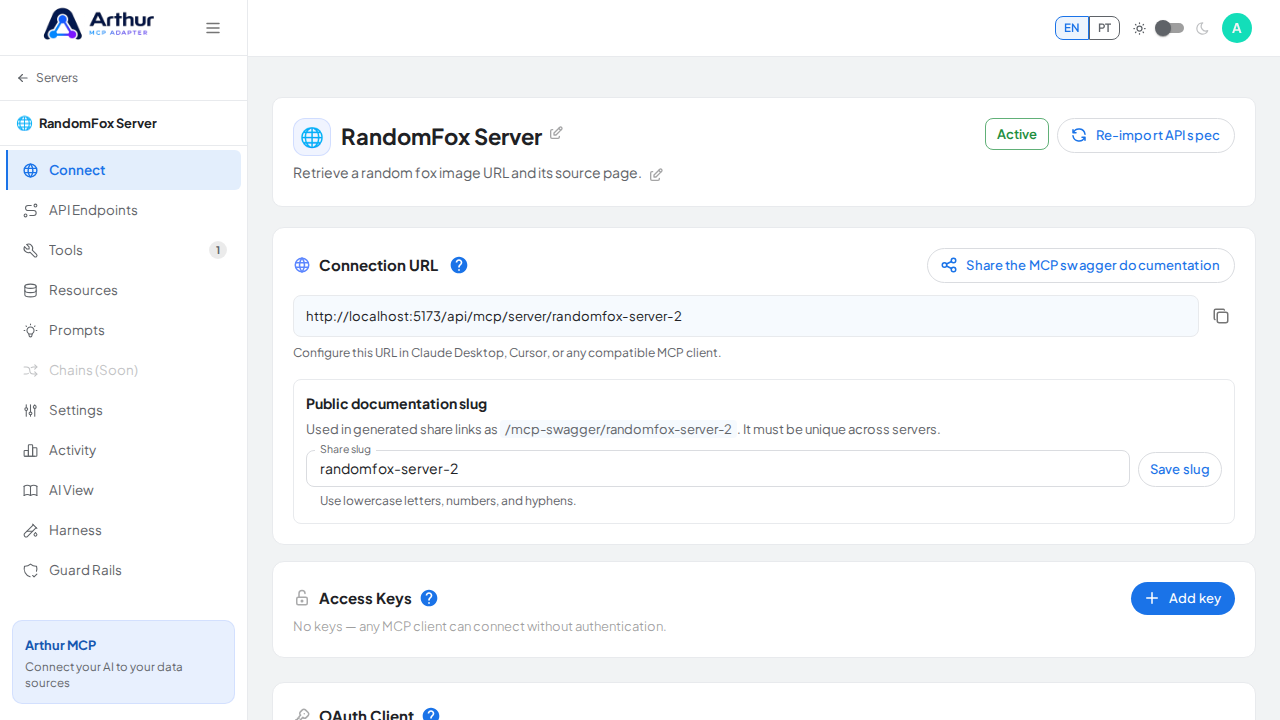Toggle dark mode switch
1280x720 pixels.
pyautogui.click(x=1169, y=28)
